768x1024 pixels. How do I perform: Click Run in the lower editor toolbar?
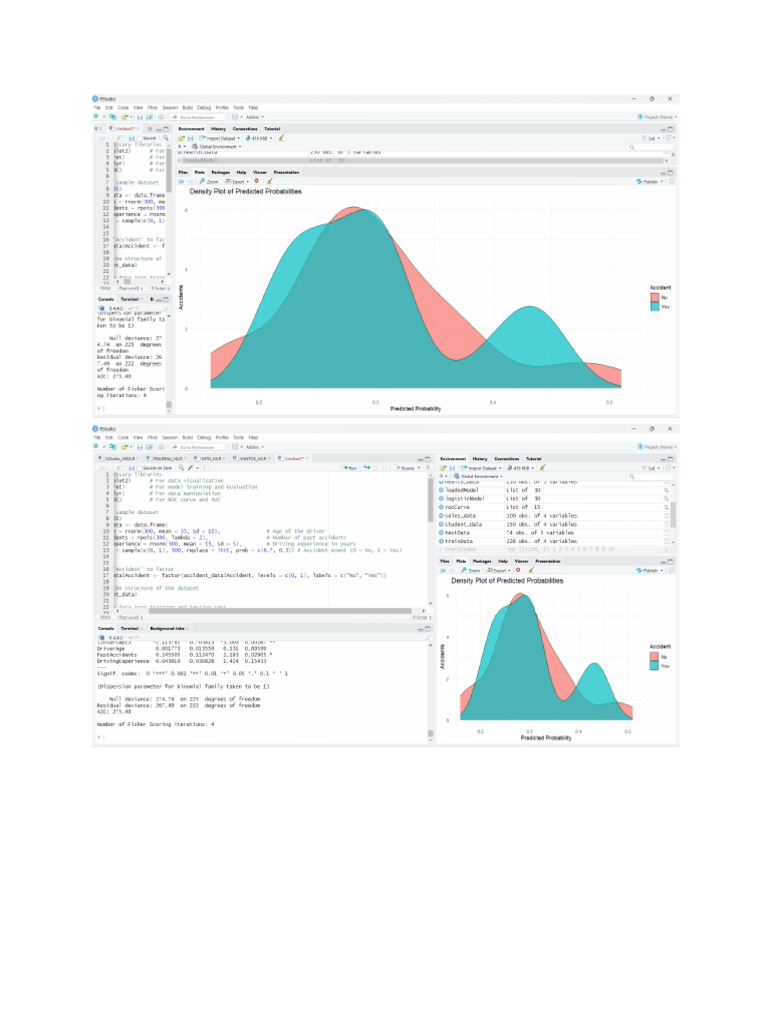pos(349,468)
